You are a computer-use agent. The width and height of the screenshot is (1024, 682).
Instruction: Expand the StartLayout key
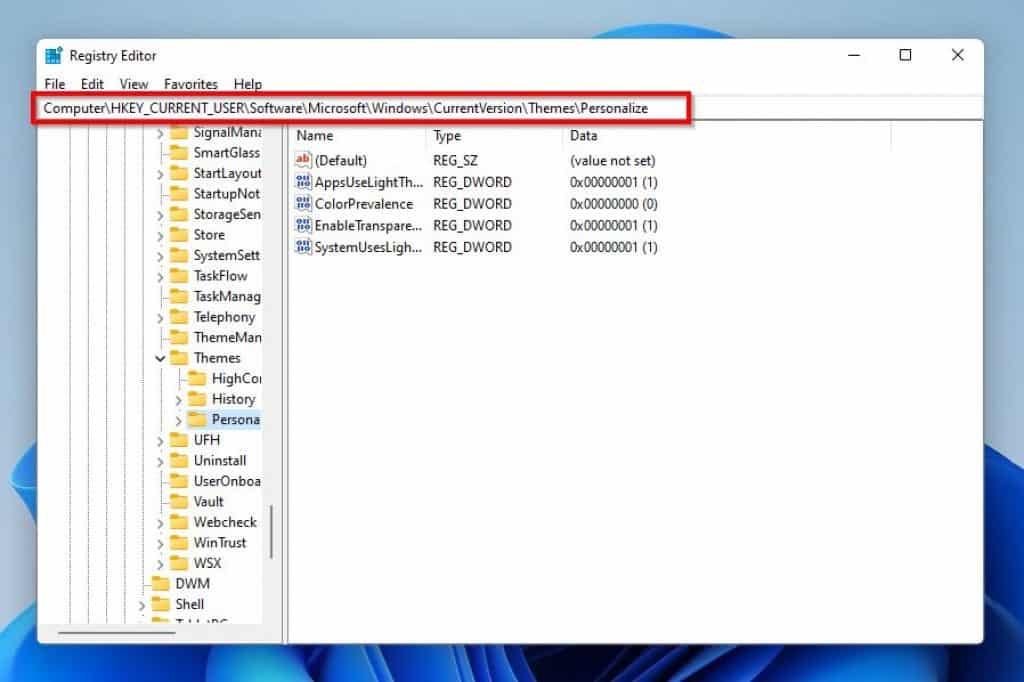tap(160, 174)
